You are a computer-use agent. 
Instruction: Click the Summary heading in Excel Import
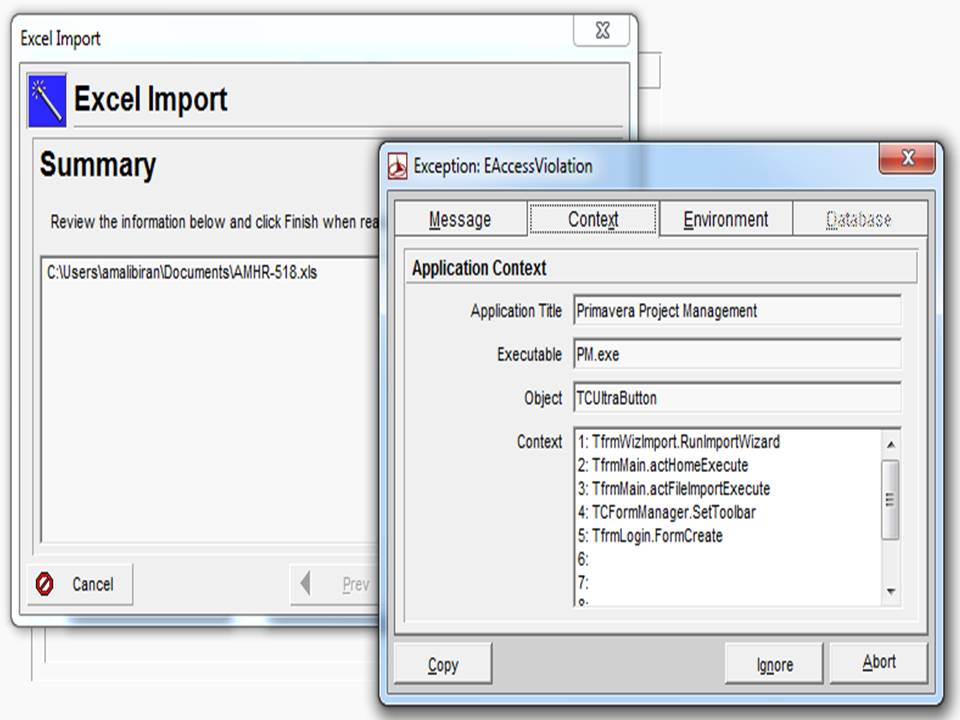point(98,165)
